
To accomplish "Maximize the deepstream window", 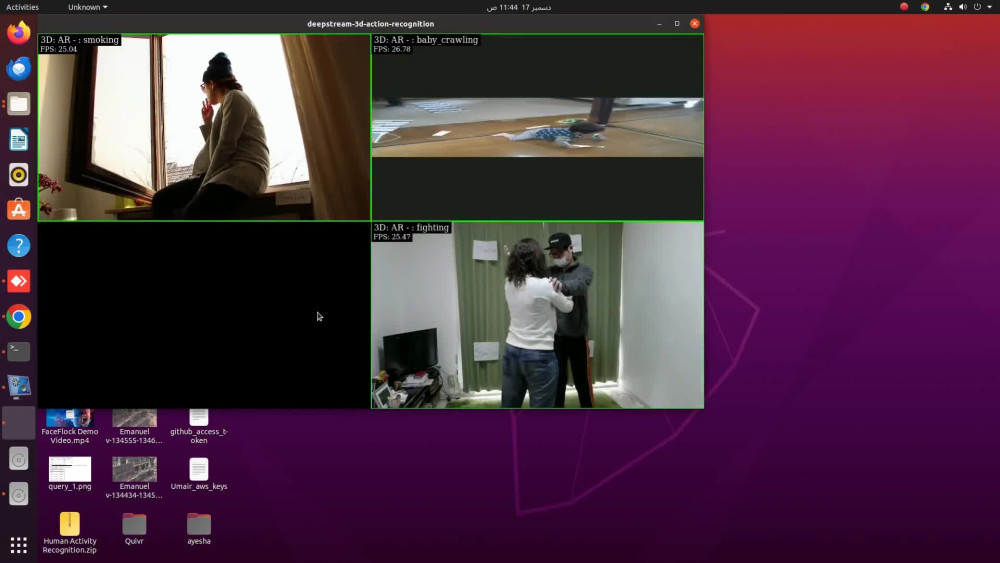I will pos(677,24).
